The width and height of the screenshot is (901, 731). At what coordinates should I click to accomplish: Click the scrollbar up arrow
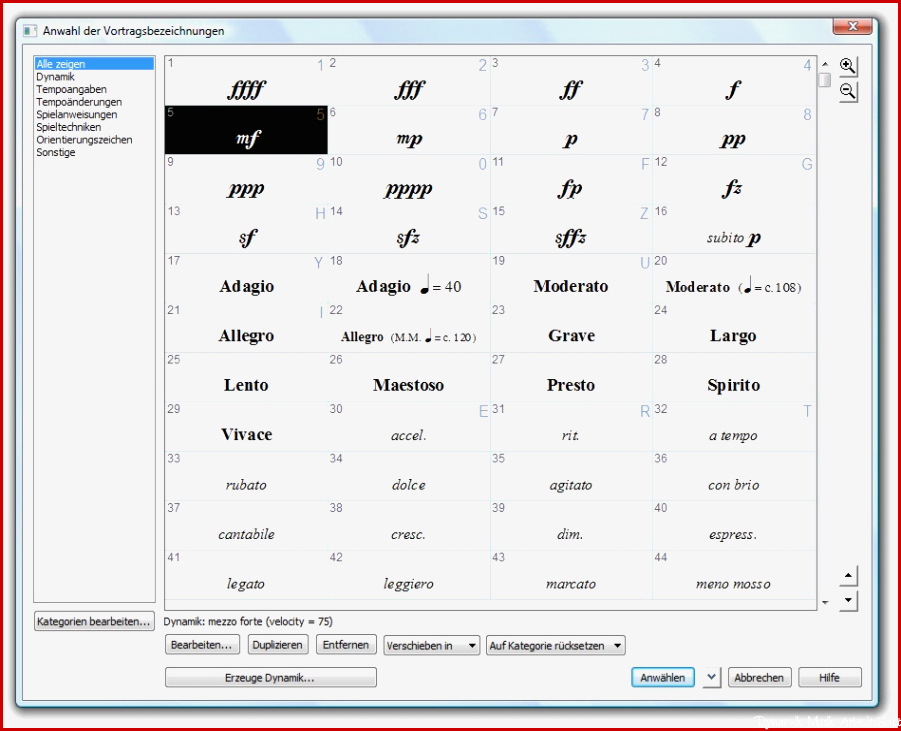(x=825, y=64)
